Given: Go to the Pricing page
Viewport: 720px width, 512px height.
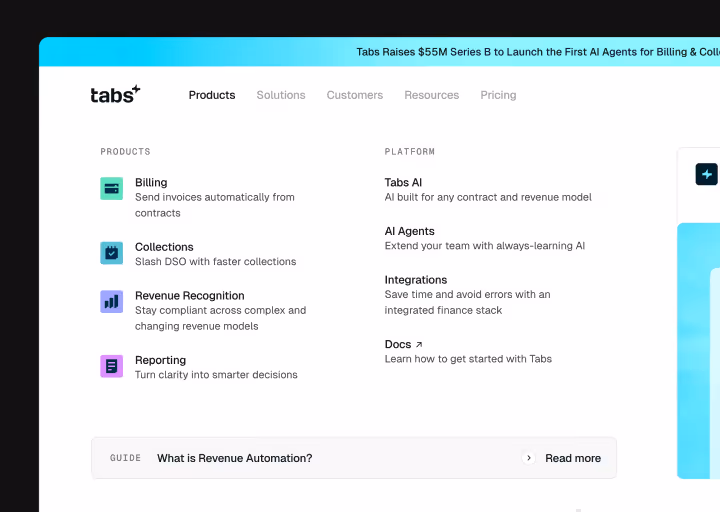Looking at the screenshot, I should 498,95.
